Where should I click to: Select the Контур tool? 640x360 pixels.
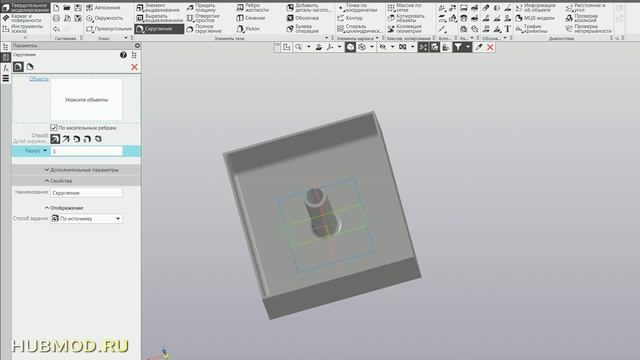click(351, 18)
